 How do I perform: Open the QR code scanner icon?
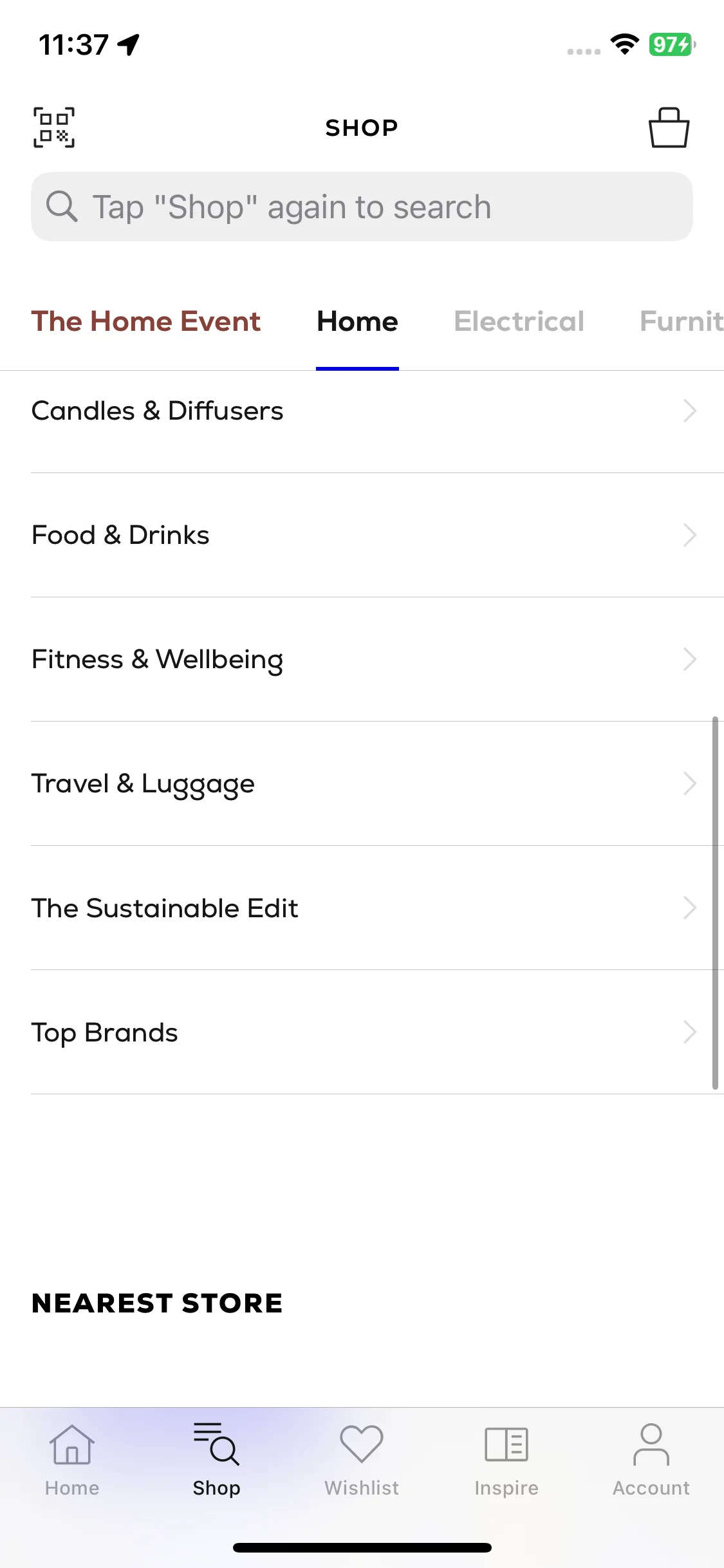click(x=54, y=127)
